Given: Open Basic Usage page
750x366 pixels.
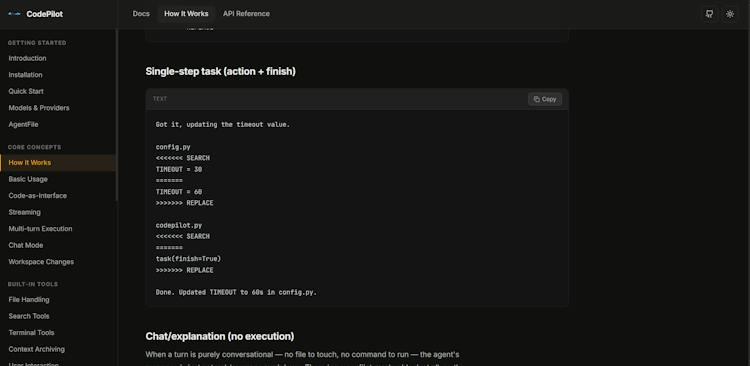Looking at the screenshot, I should click(x=28, y=179).
